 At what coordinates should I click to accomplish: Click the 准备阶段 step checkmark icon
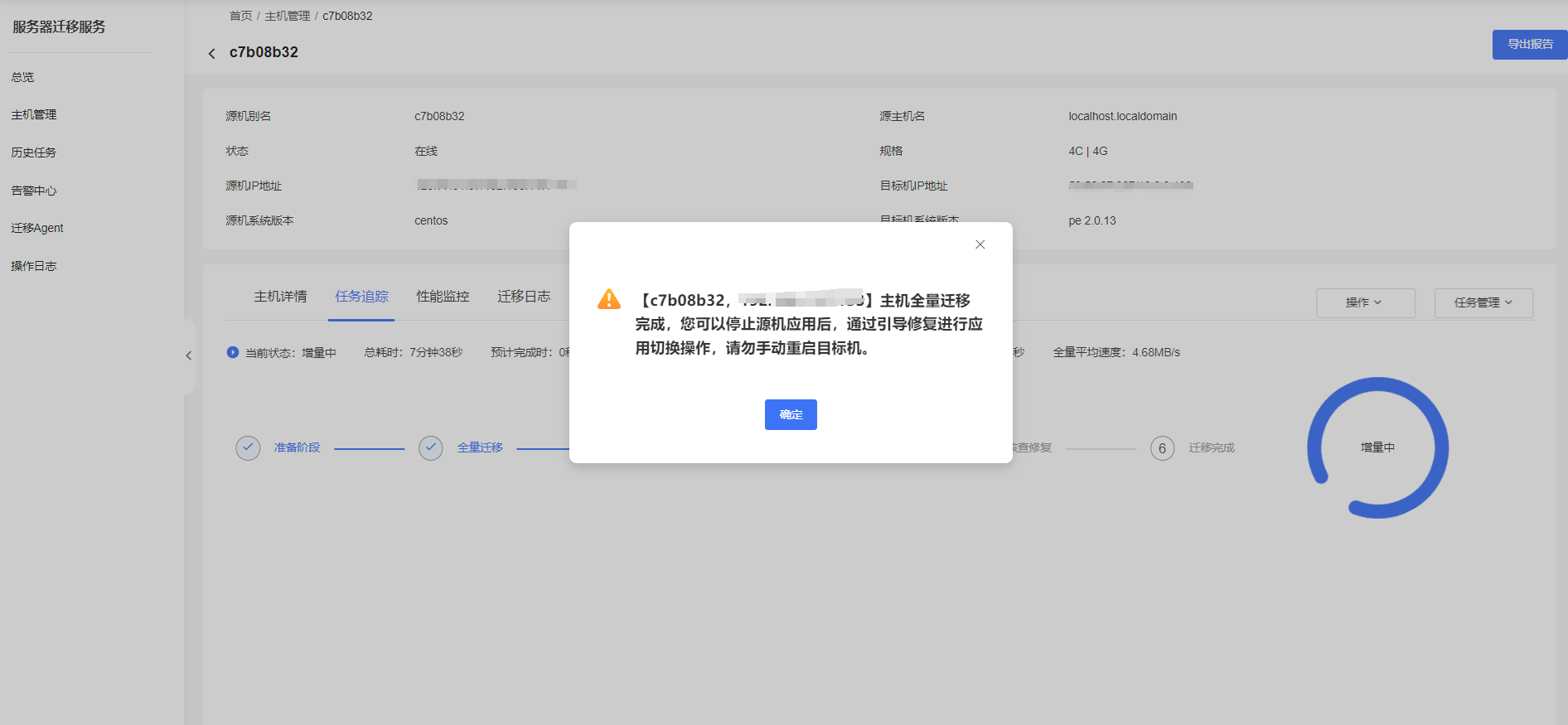pos(248,448)
